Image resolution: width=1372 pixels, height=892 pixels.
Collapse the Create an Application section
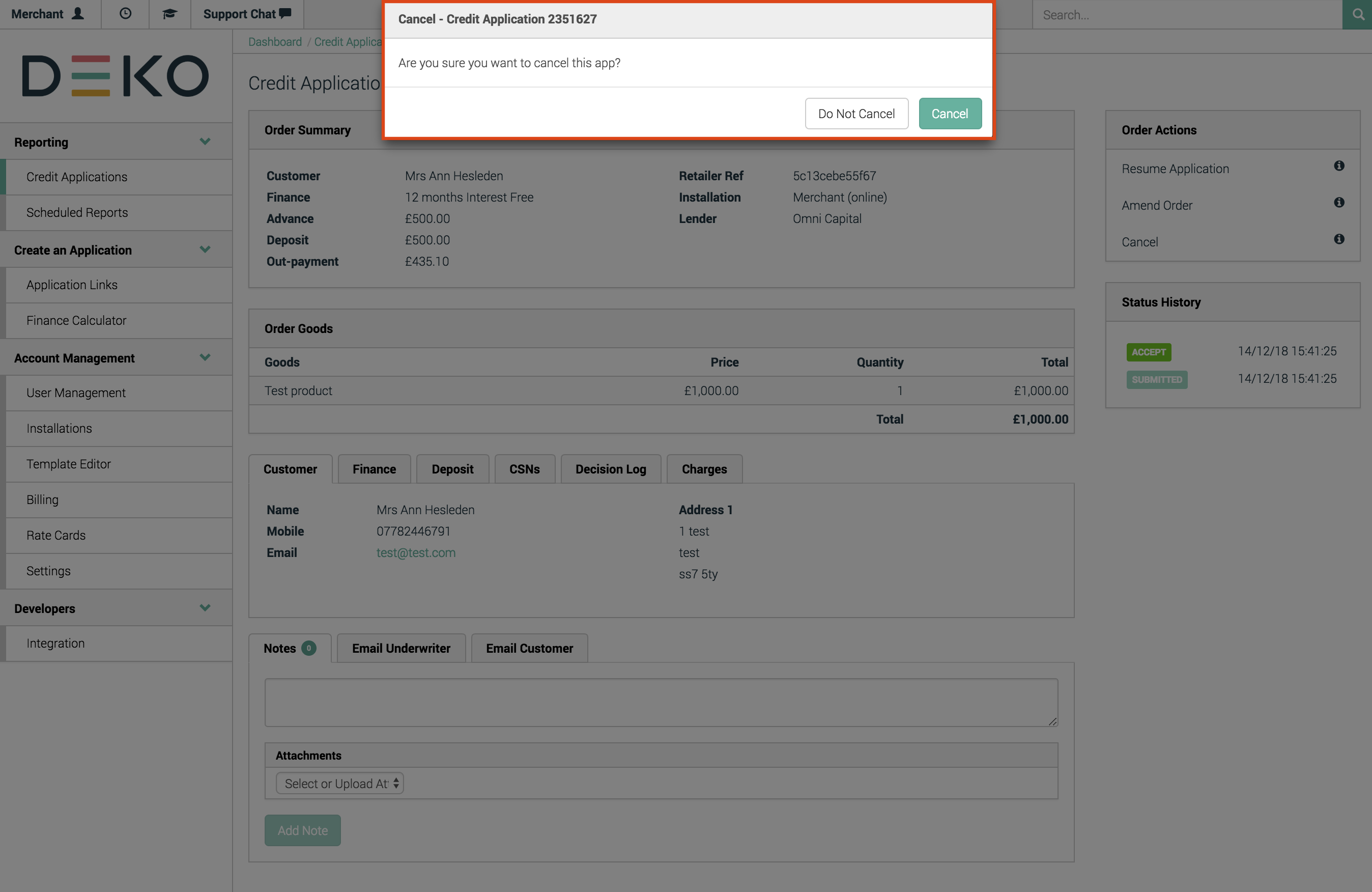click(205, 249)
